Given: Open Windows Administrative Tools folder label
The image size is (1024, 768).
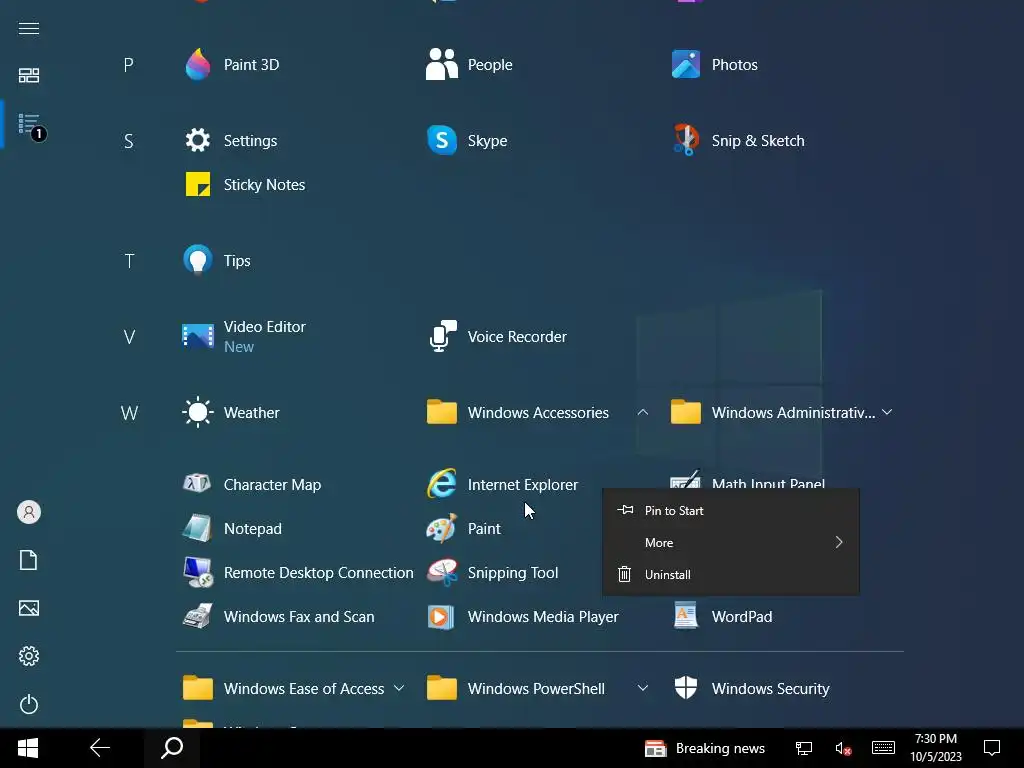Looking at the screenshot, I should coord(793,413).
